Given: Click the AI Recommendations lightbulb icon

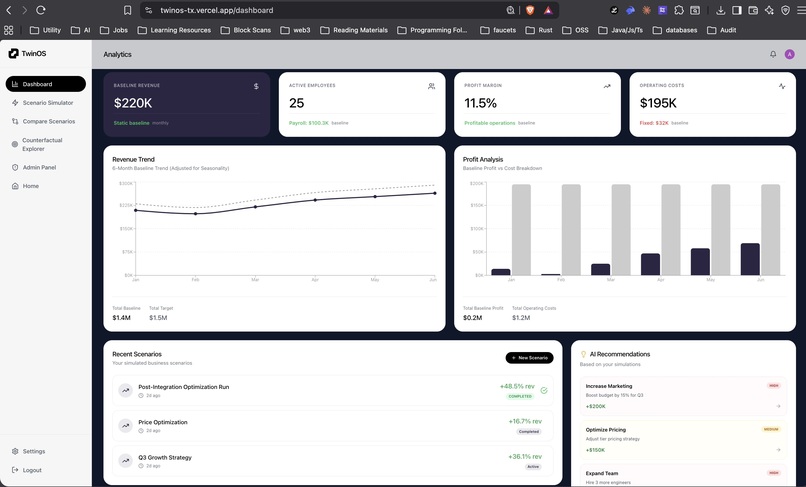Looking at the screenshot, I should [x=583, y=354].
